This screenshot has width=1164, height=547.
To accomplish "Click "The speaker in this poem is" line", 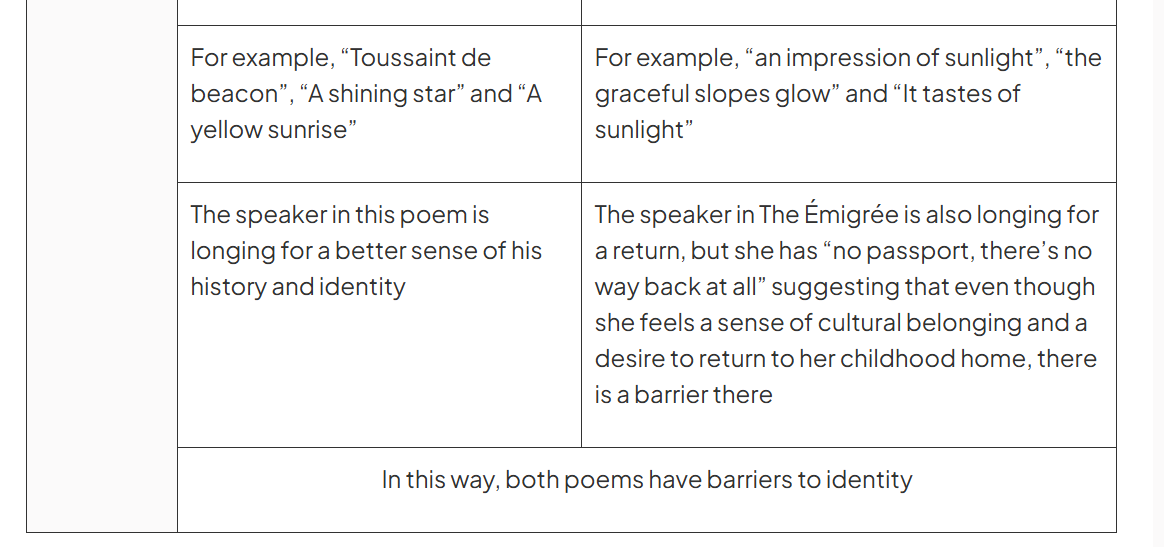I will 340,215.
